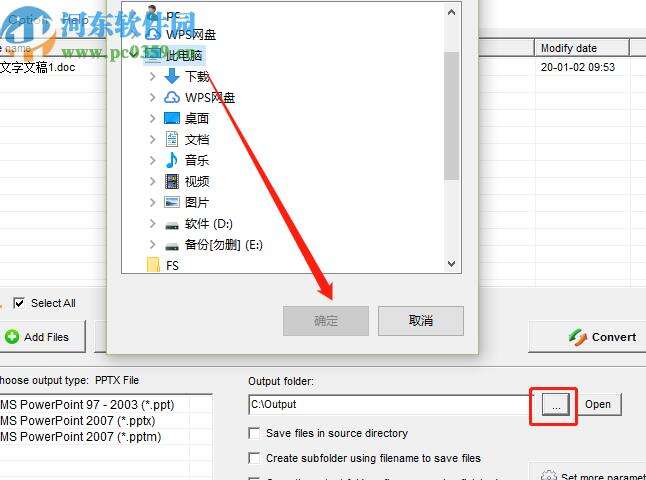Expand the 文档 folder chevron
646x480 pixels.
point(152,139)
